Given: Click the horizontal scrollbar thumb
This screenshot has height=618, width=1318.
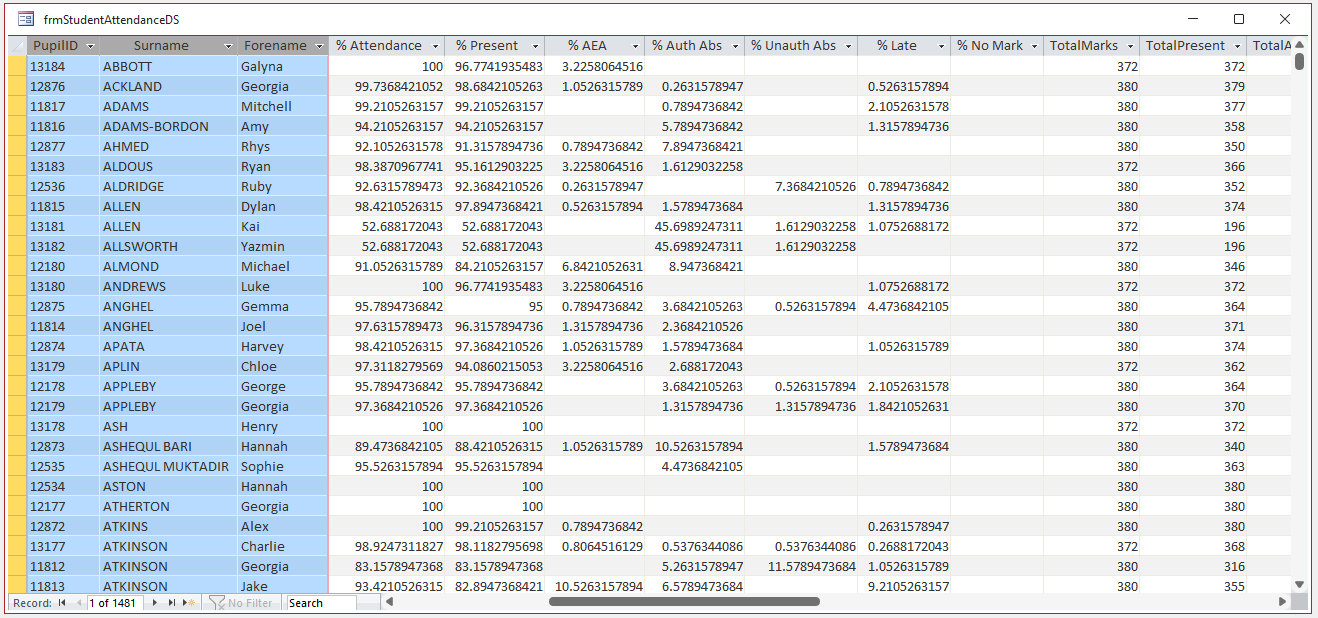Looking at the screenshot, I should point(684,602).
